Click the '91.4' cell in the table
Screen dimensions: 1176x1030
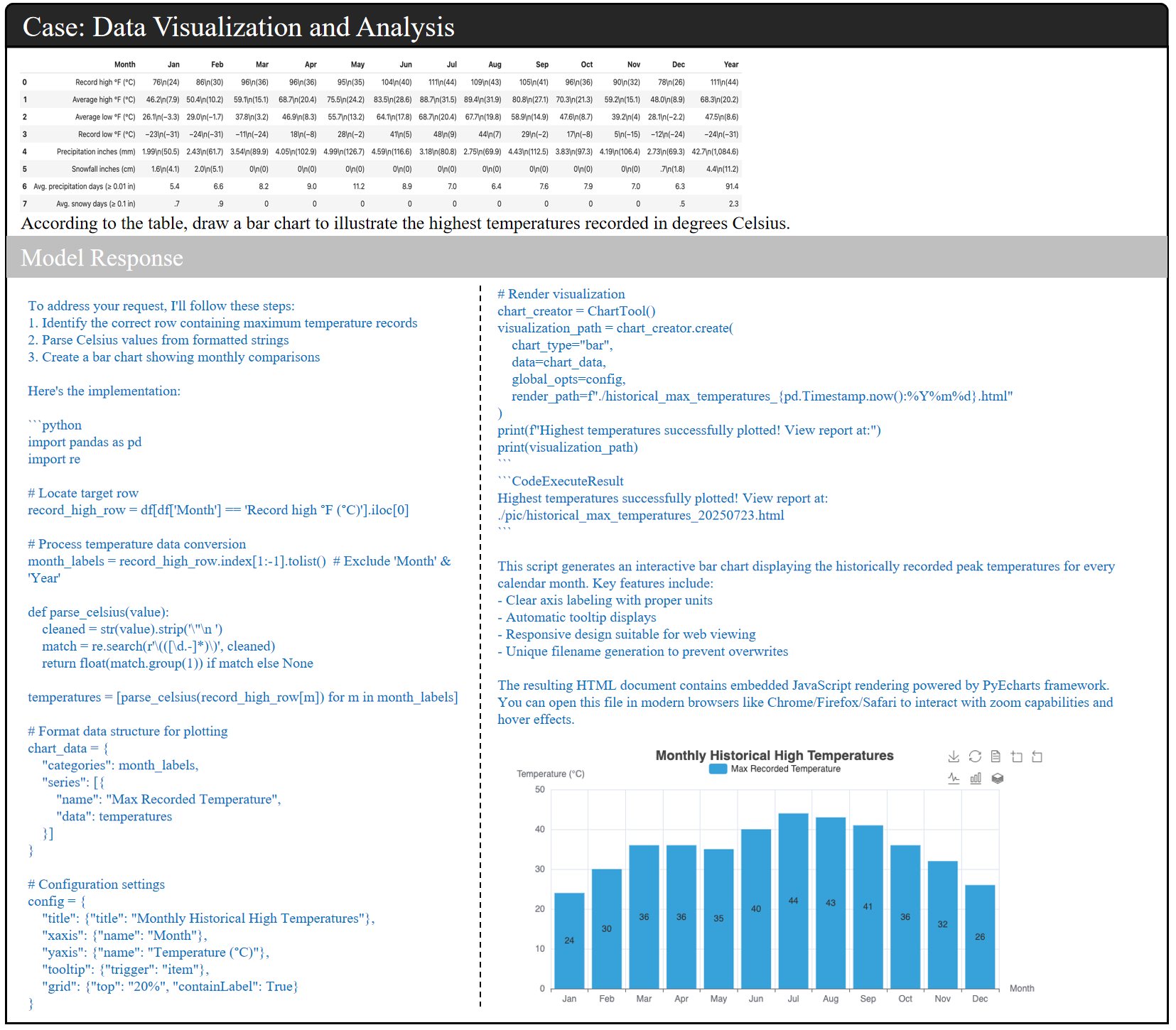coord(732,186)
